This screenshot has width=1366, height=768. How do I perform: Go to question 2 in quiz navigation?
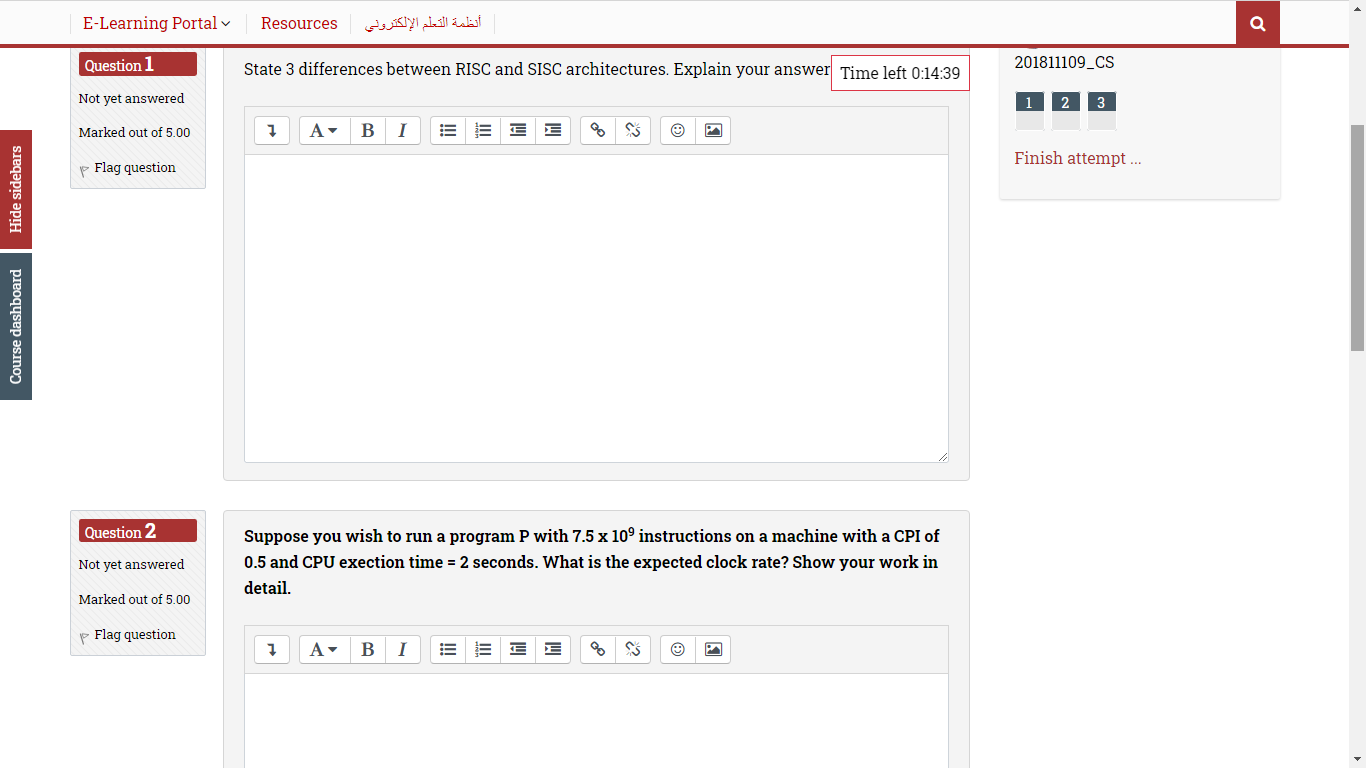[x=1065, y=110]
